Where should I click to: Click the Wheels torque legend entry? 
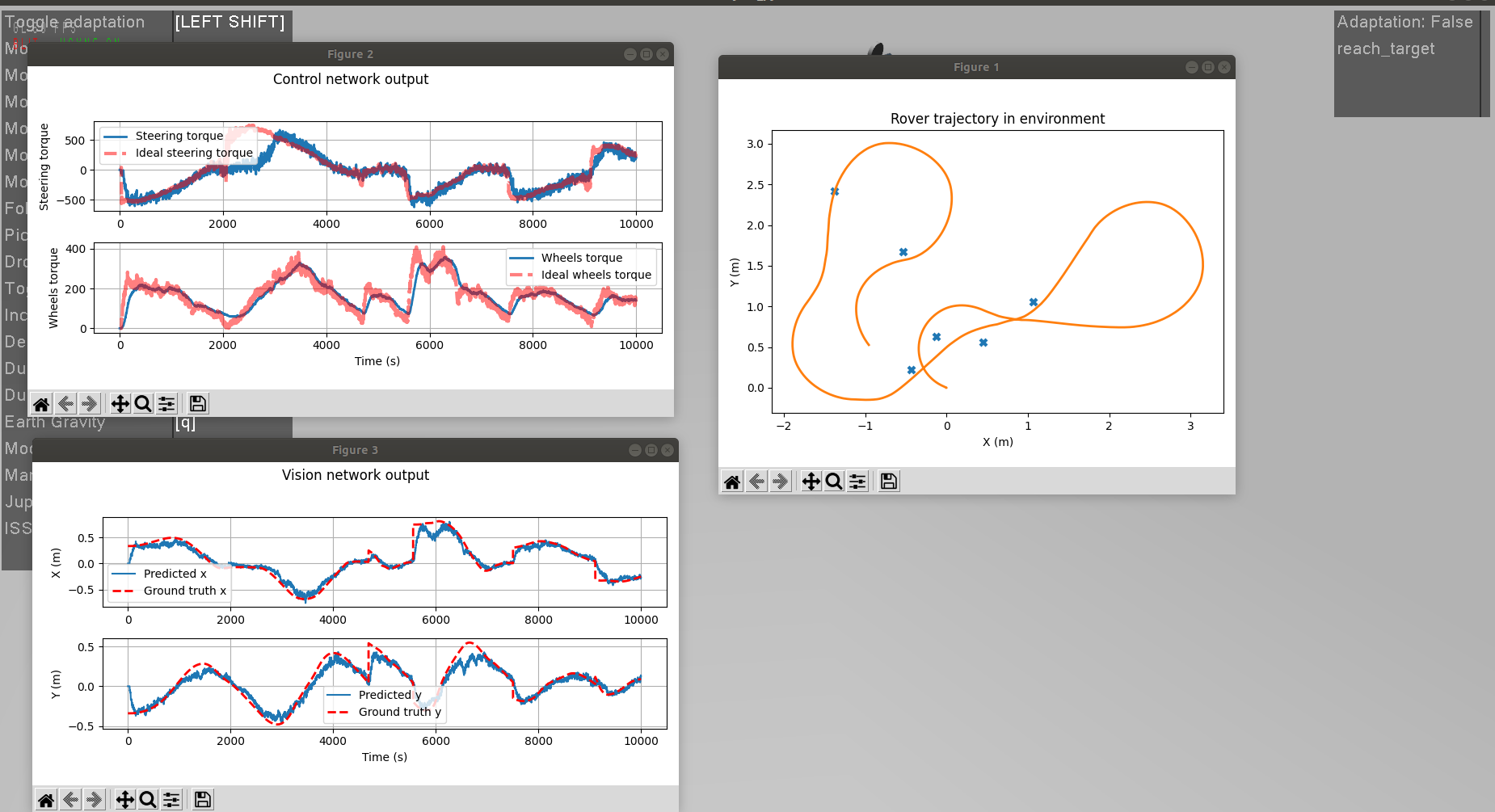[566, 258]
